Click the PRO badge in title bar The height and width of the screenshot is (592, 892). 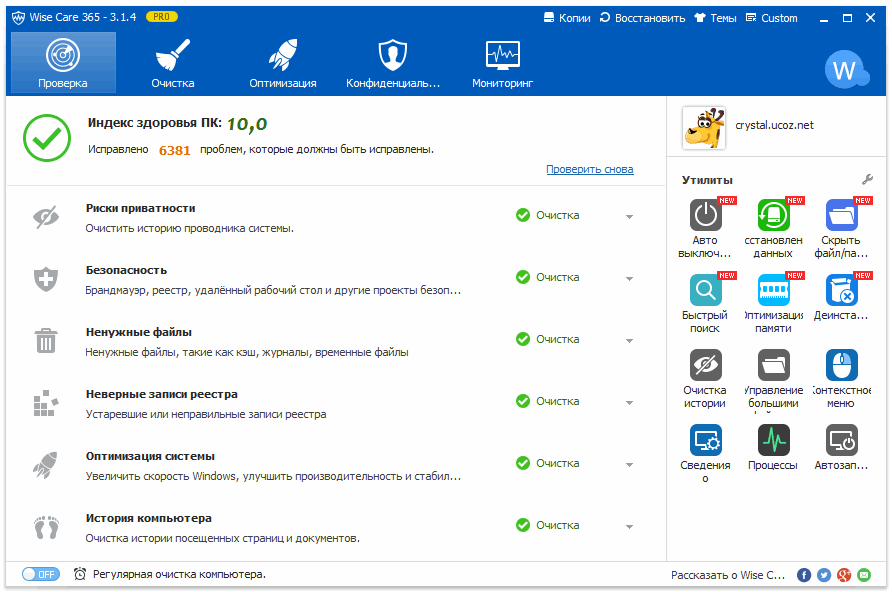click(162, 16)
